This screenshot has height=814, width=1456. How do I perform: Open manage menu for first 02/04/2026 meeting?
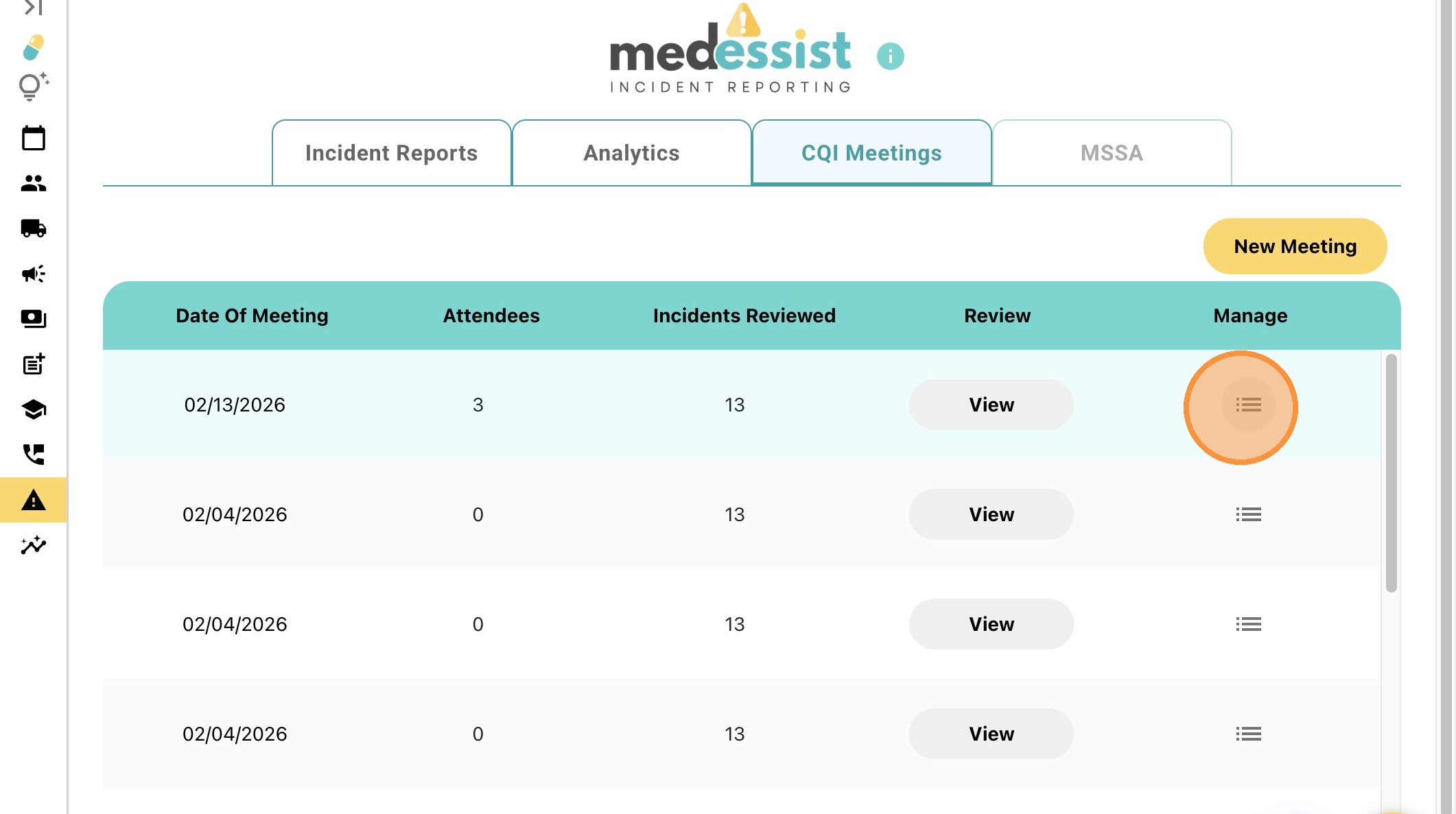point(1248,514)
